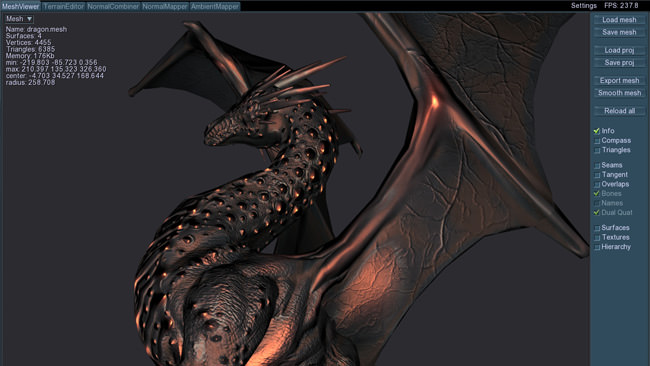Open the Settings menu
650x366 pixels.
click(583, 5)
